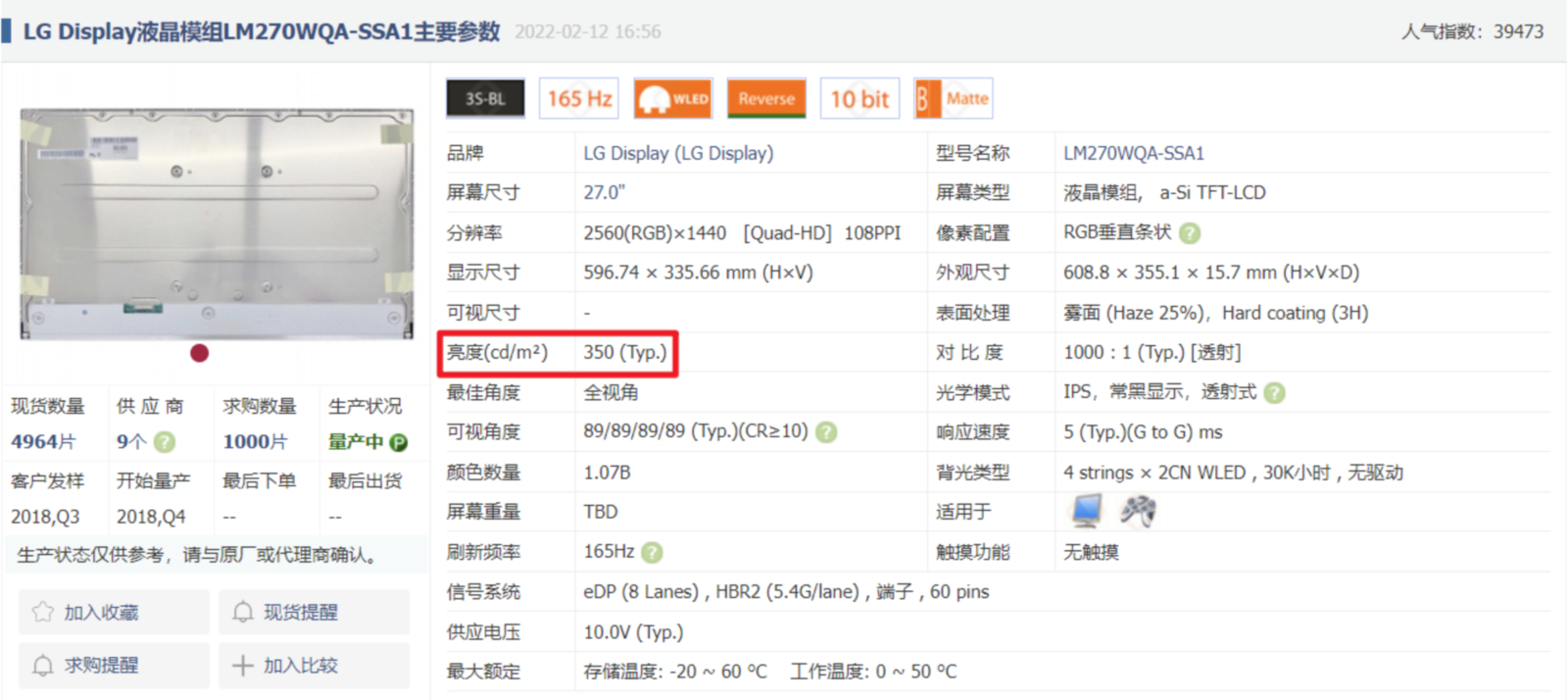Click the 加入比较 button label
The width and height of the screenshot is (1568, 700).
coord(301,666)
